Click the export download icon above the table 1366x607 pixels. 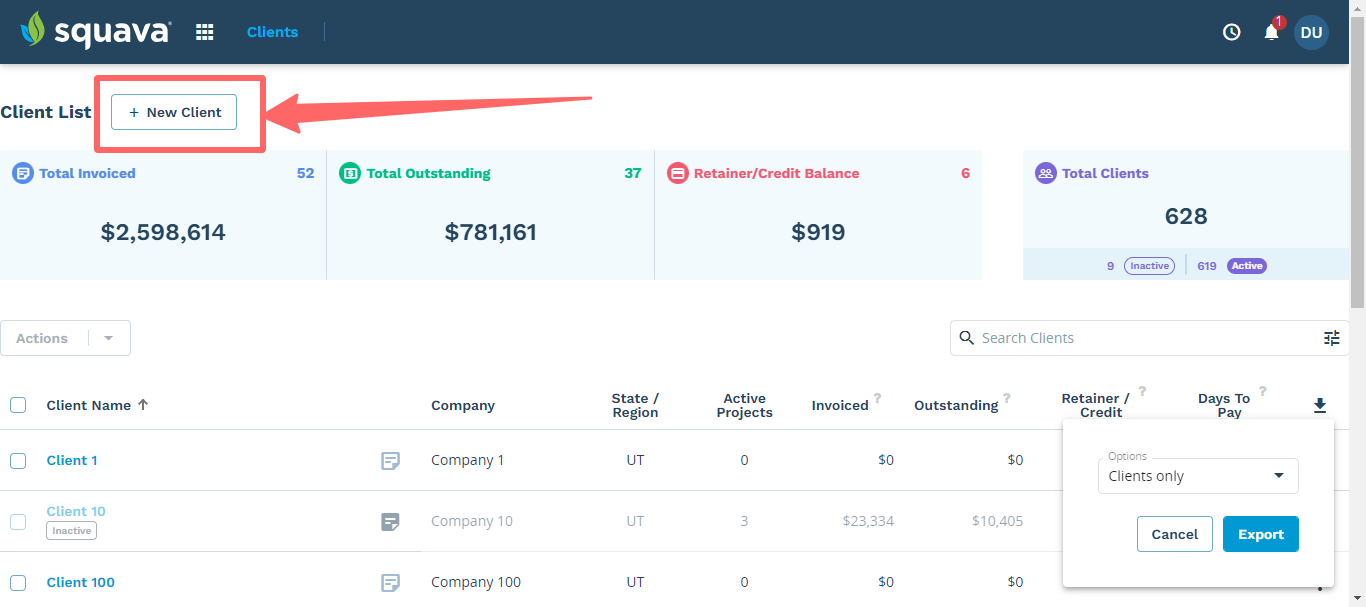tap(1319, 405)
